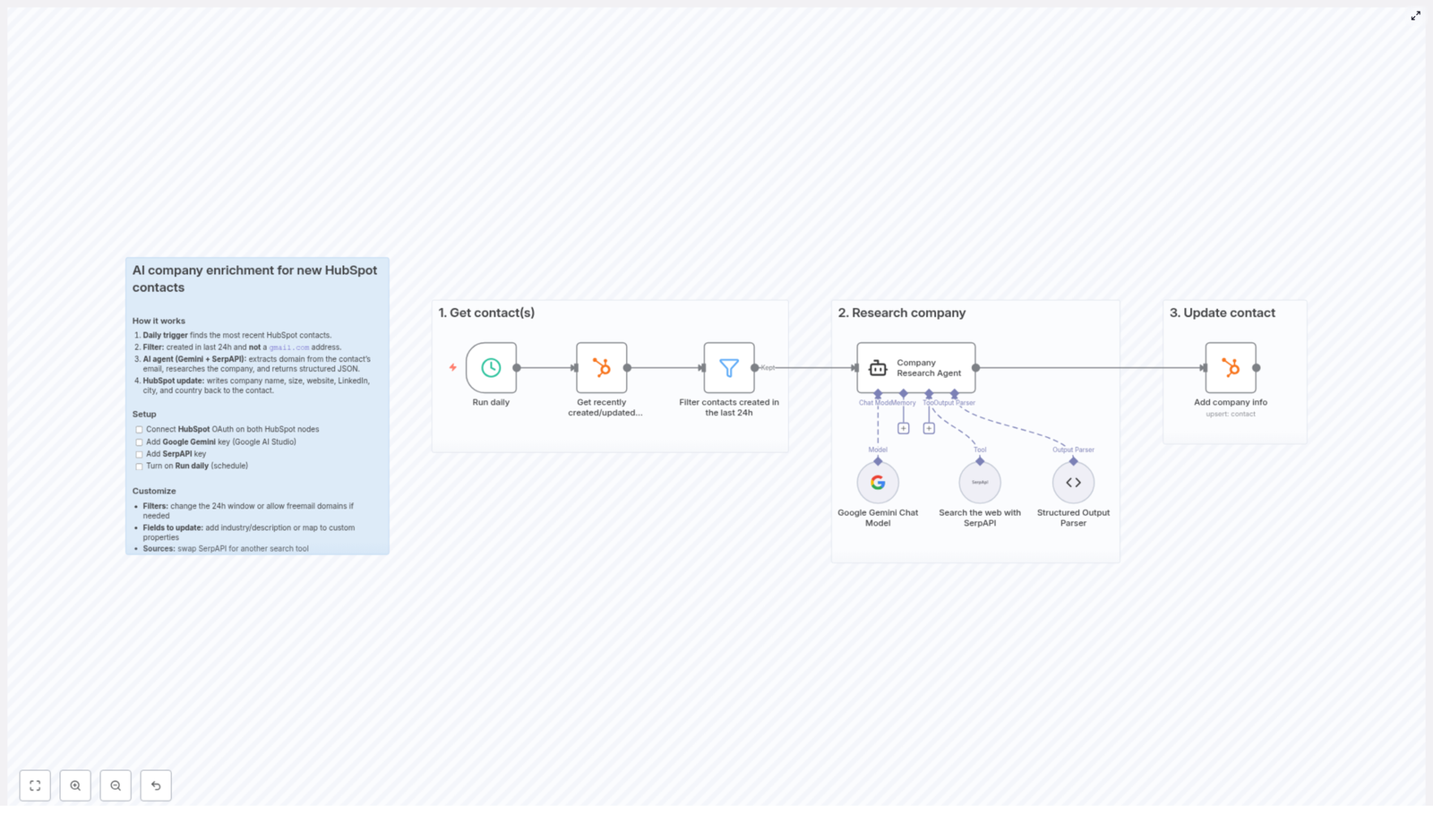
Task: Select the HubSpot Get recently created/updated node
Action: [x=601, y=368]
